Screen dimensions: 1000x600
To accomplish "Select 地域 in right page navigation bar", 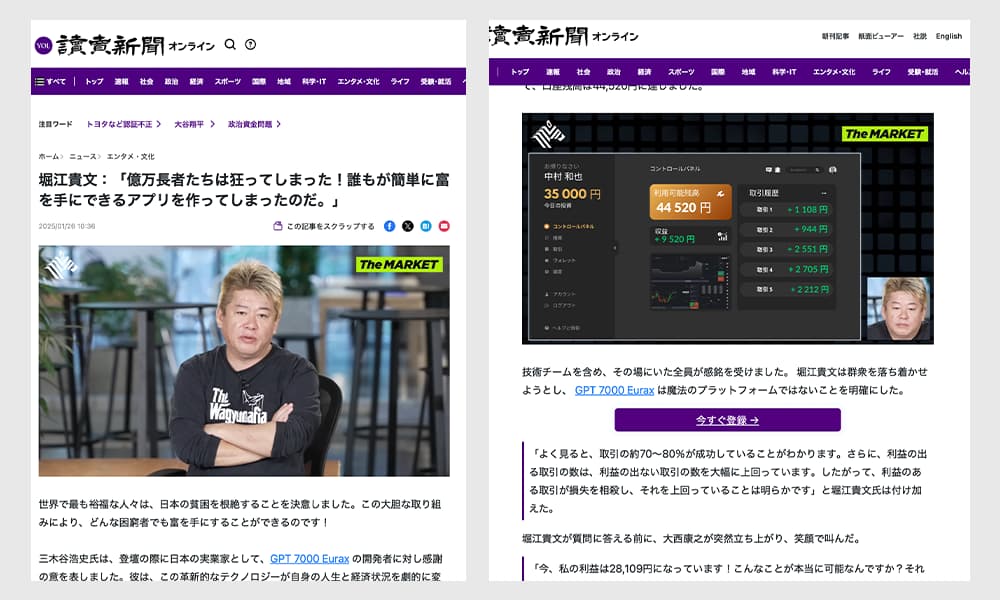I will [748, 72].
